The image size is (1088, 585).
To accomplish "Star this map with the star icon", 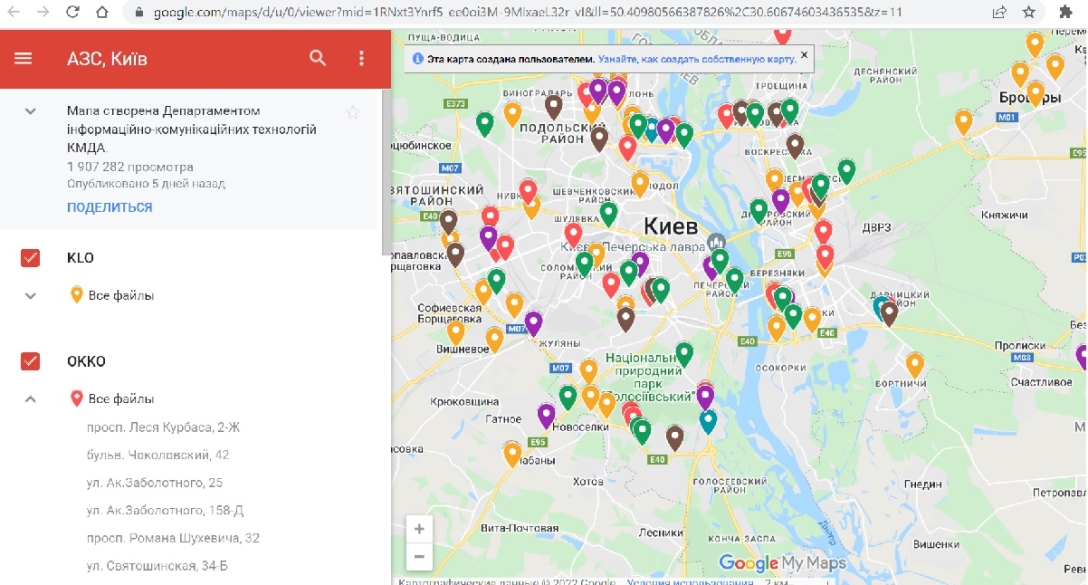I will 352,112.
